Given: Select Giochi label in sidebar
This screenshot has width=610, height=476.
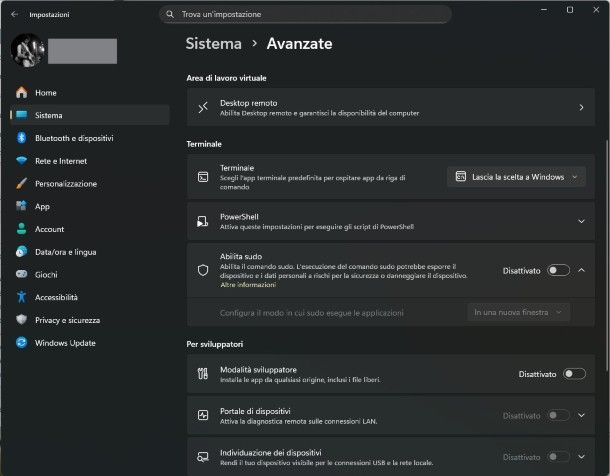Looking at the screenshot, I should [x=46, y=275].
